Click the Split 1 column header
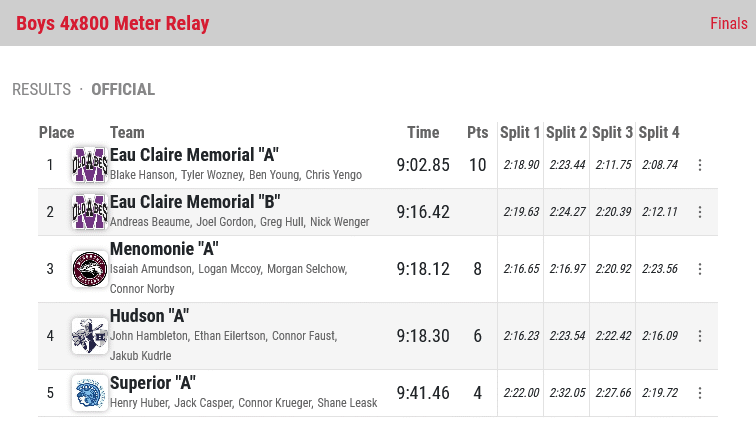This screenshot has width=756, height=429. coord(520,132)
